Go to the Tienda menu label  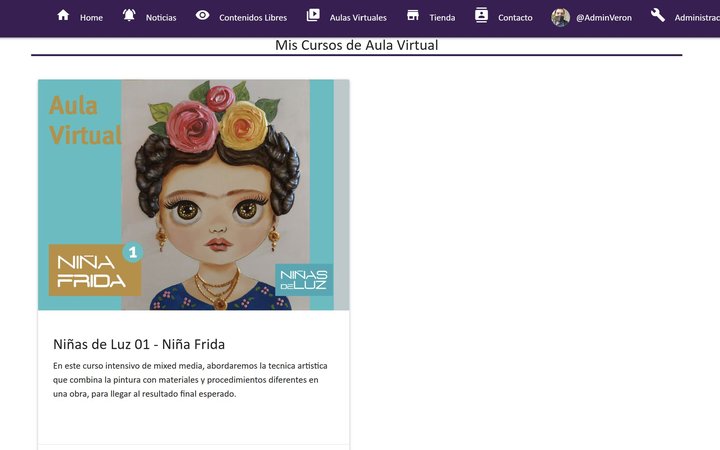(442, 18)
